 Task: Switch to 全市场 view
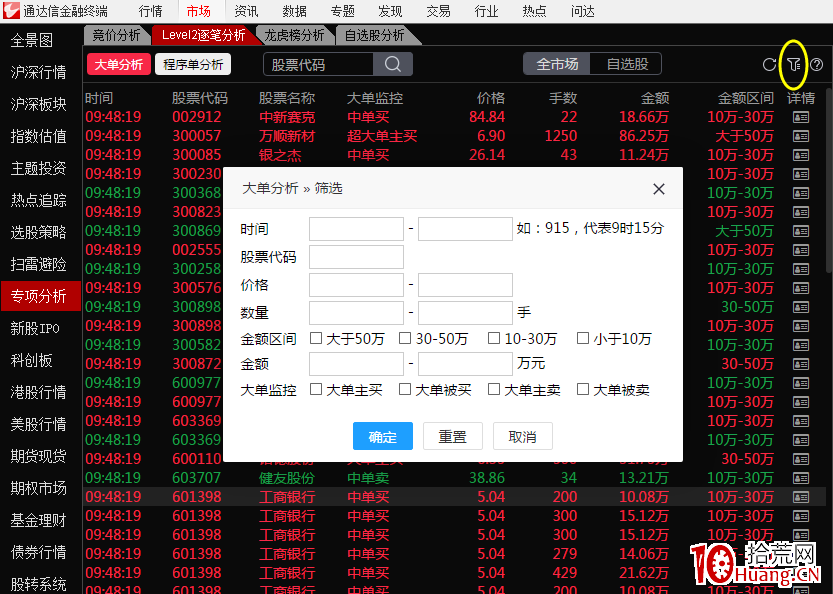click(557, 64)
